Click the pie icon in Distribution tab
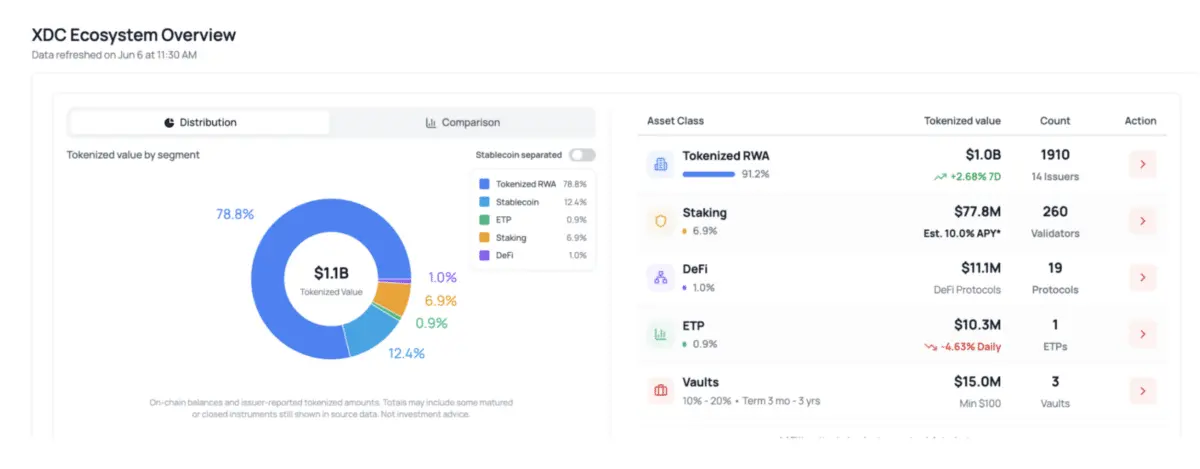This screenshot has height=469, width=1200. (x=169, y=123)
